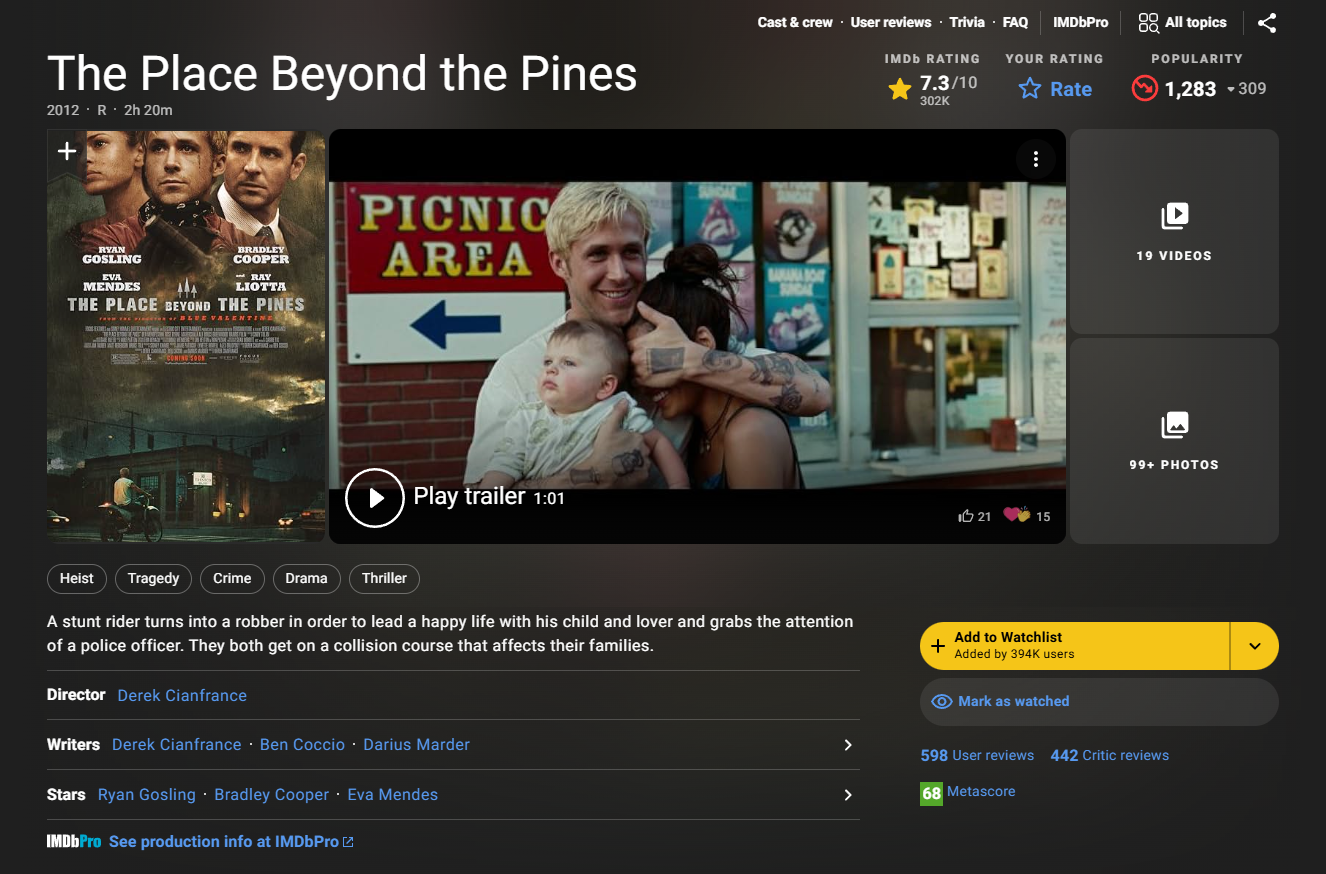The width and height of the screenshot is (1326, 874).
Task: Open Bradley Cooper star link
Action: (x=272, y=795)
